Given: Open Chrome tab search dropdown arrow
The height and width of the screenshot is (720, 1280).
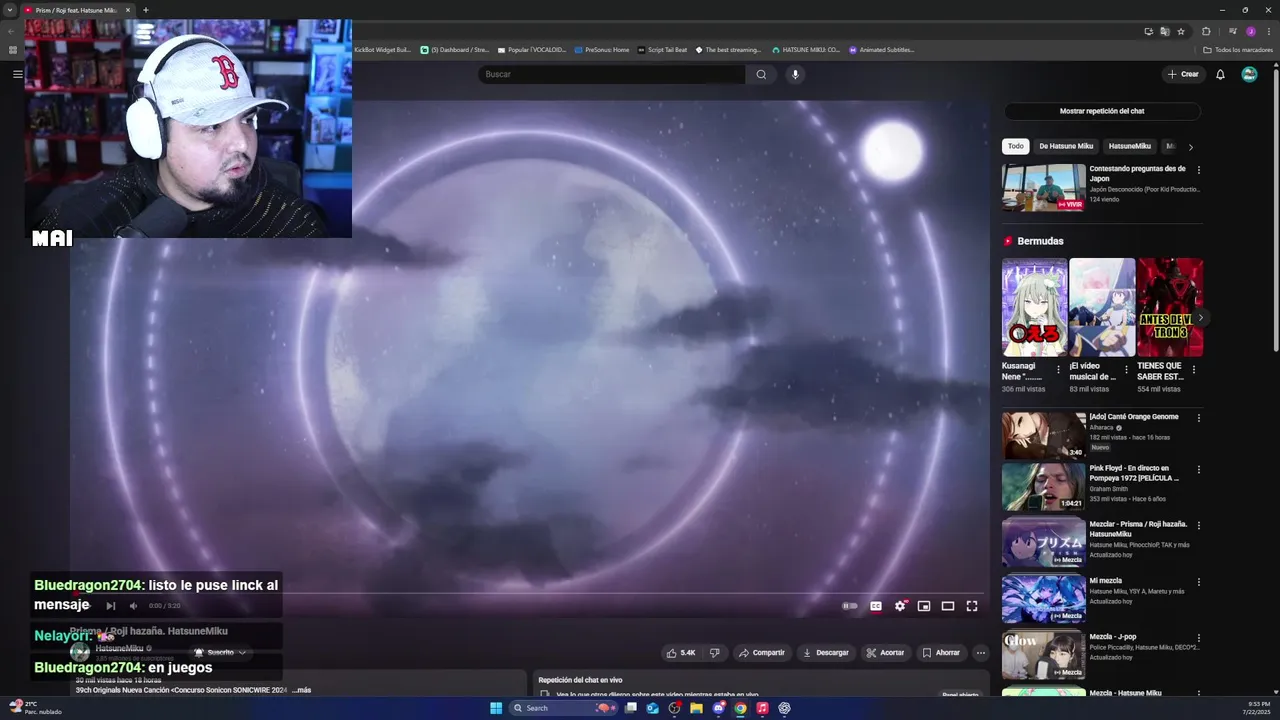Looking at the screenshot, I should (10, 10).
